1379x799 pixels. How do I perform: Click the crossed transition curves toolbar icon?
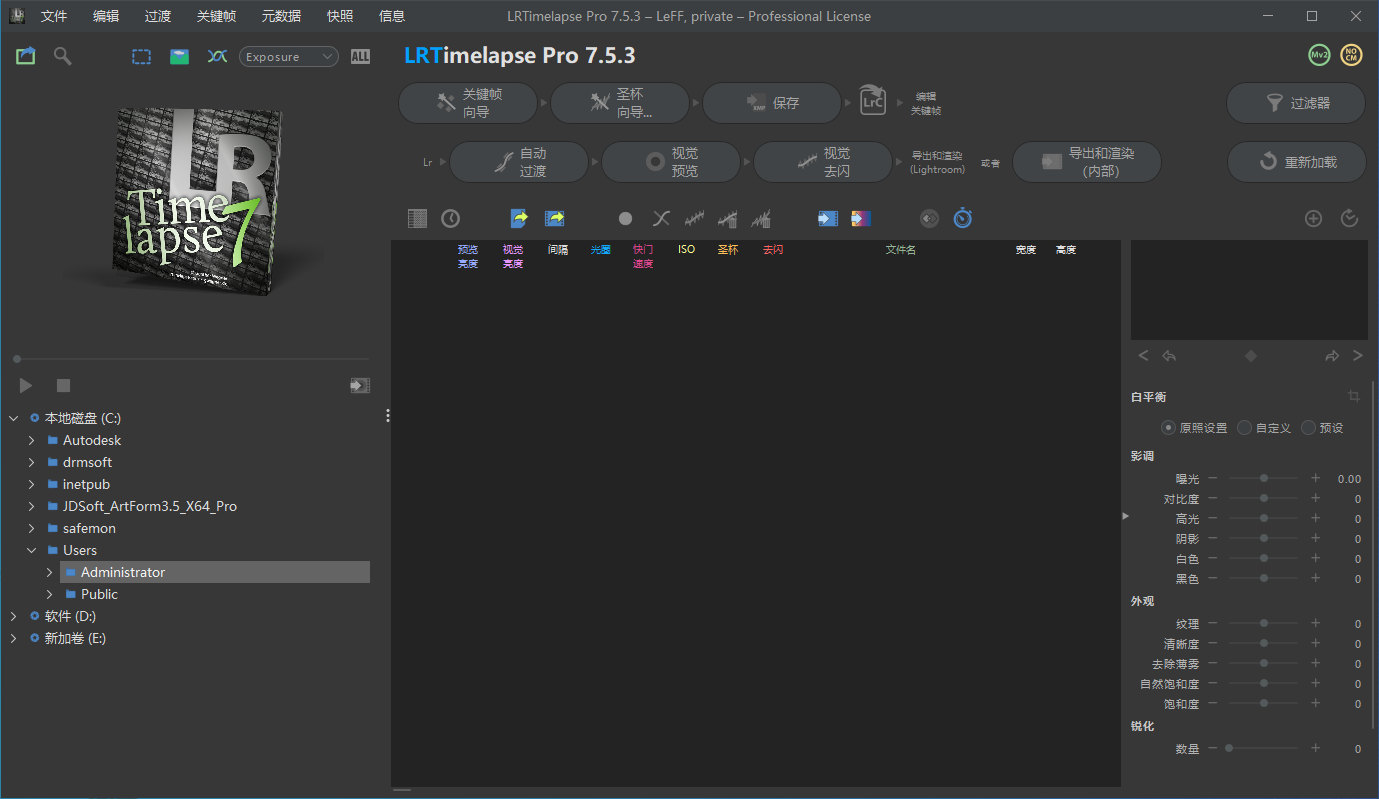coord(661,218)
